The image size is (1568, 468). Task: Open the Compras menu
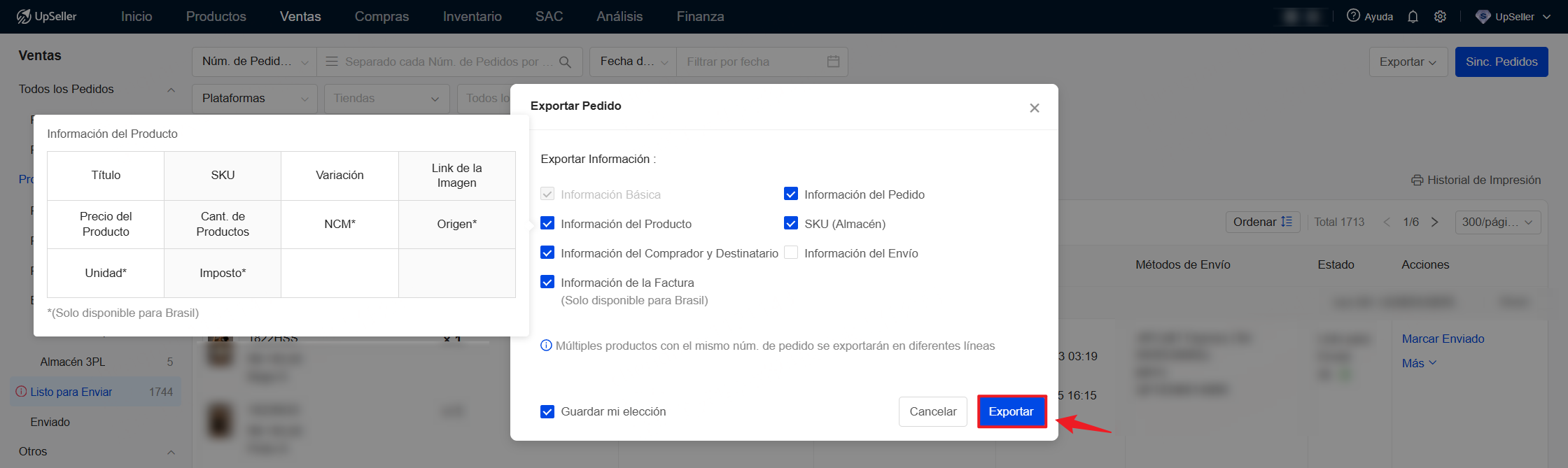[x=381, y=16]
